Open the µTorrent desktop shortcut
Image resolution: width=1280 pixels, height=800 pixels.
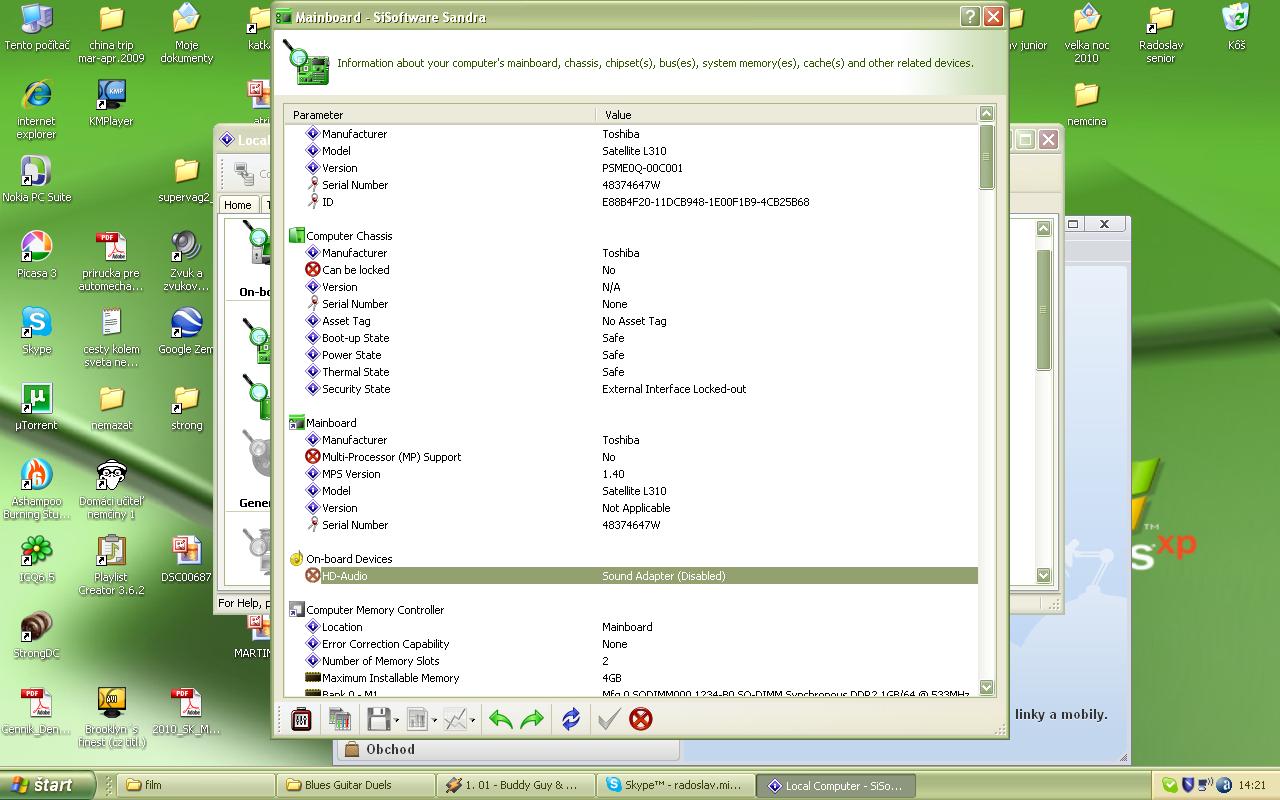pyautogui.click(x=37, y=408)
